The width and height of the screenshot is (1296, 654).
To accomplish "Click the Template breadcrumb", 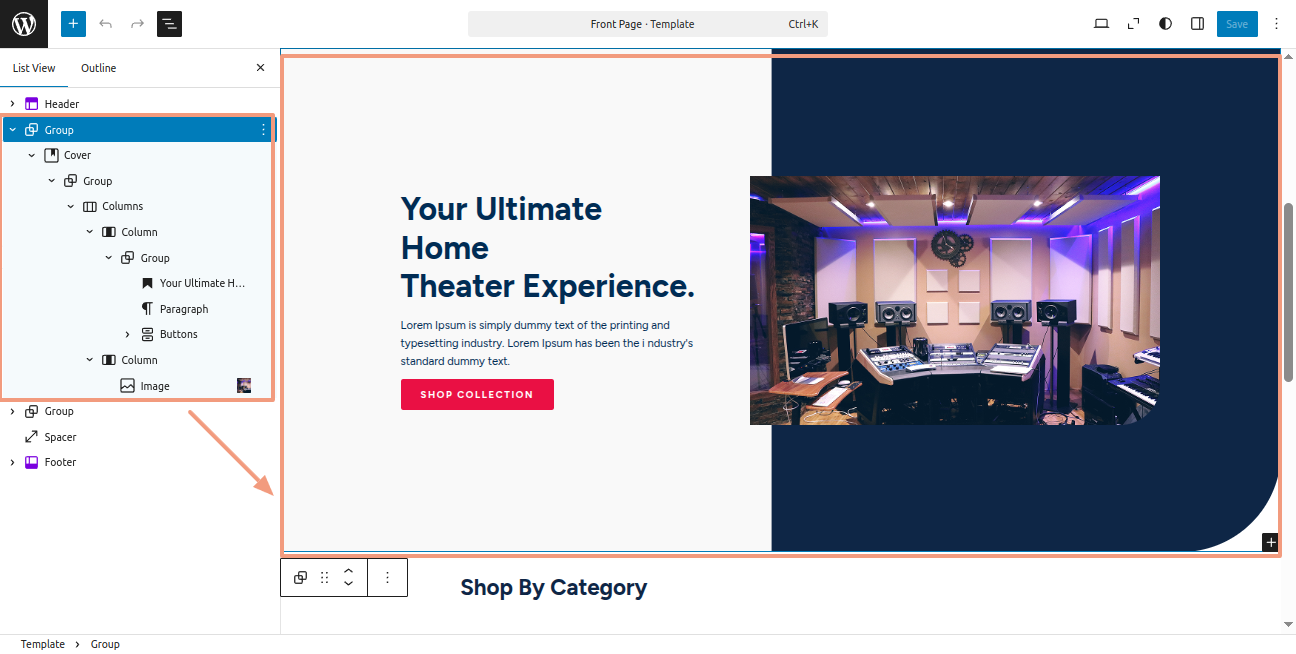I will 43,644.
